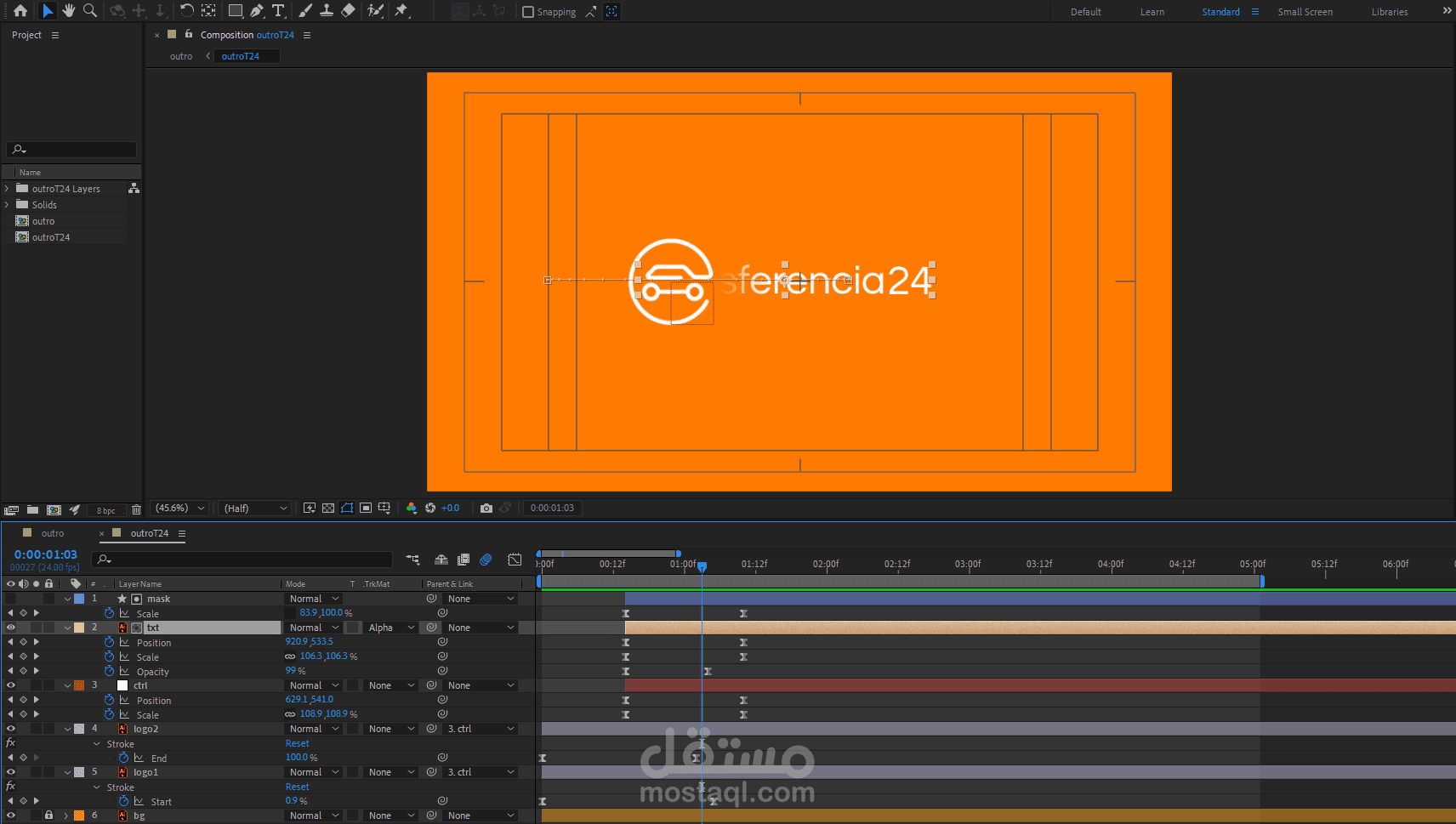Click Reset for the logo2 Stroke effect

pos(298,743)
